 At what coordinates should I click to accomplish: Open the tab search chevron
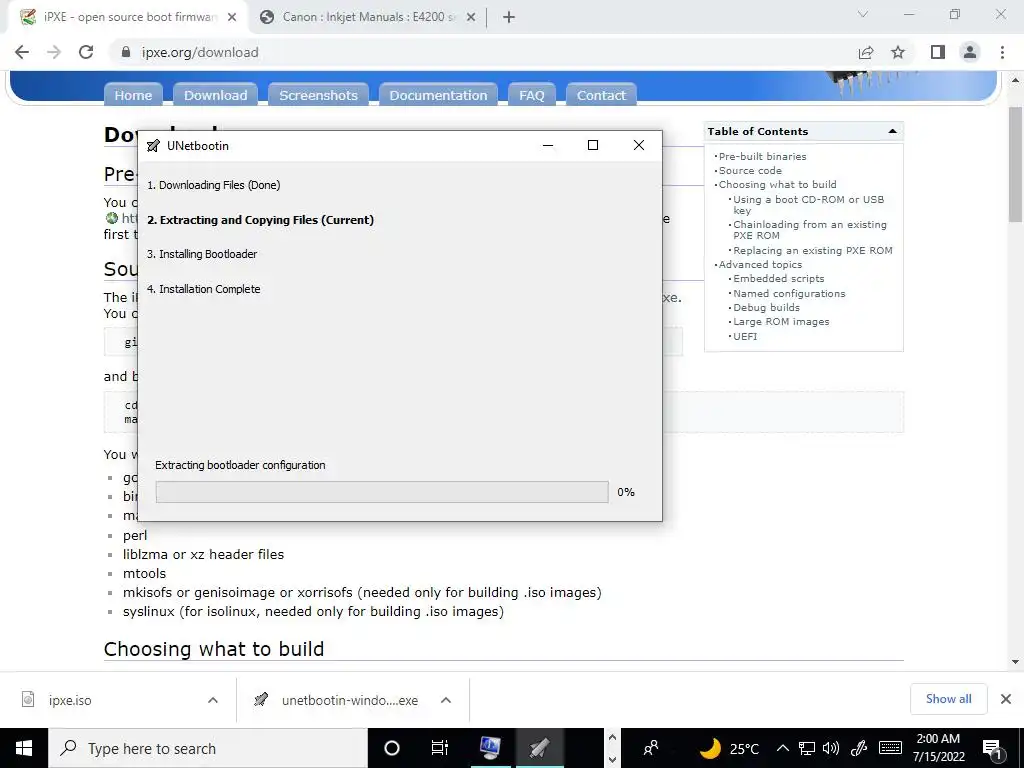coord(863,14)
